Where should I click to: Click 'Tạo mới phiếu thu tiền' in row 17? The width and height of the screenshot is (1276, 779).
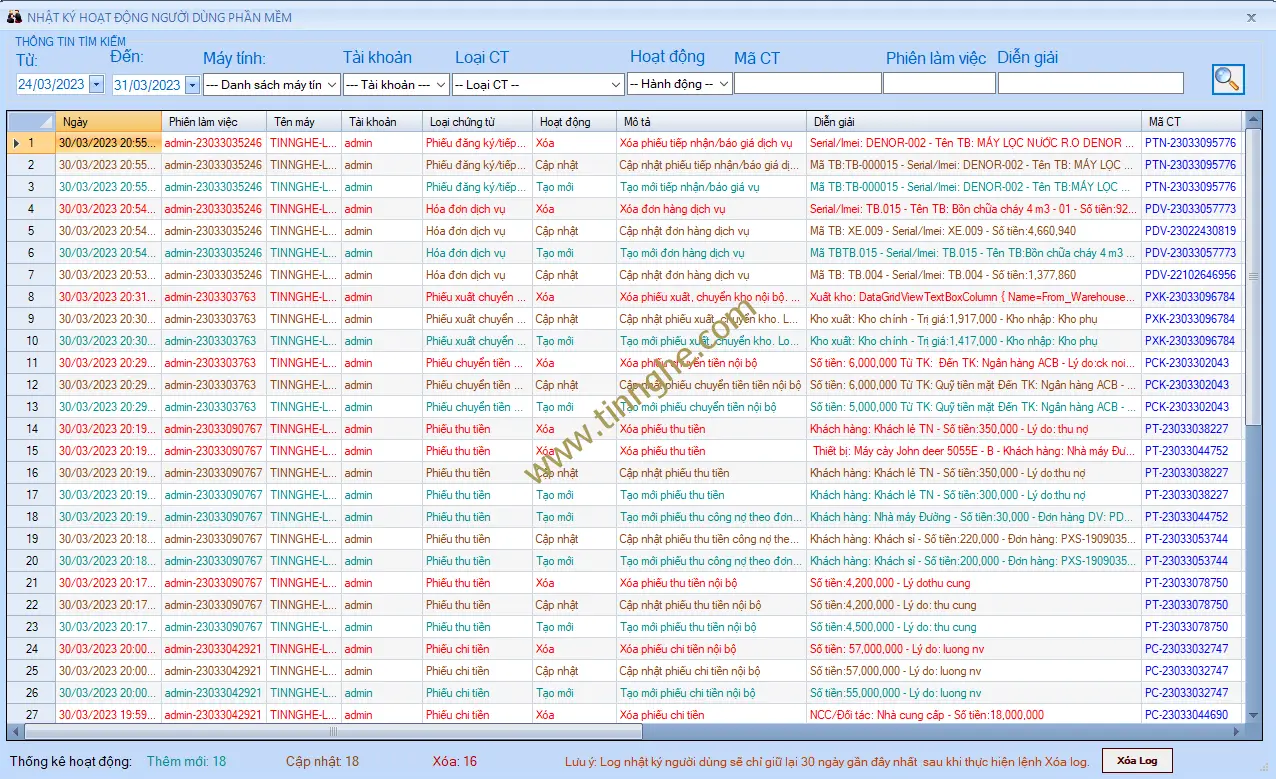pyautogui.click(x=711, y=495)
